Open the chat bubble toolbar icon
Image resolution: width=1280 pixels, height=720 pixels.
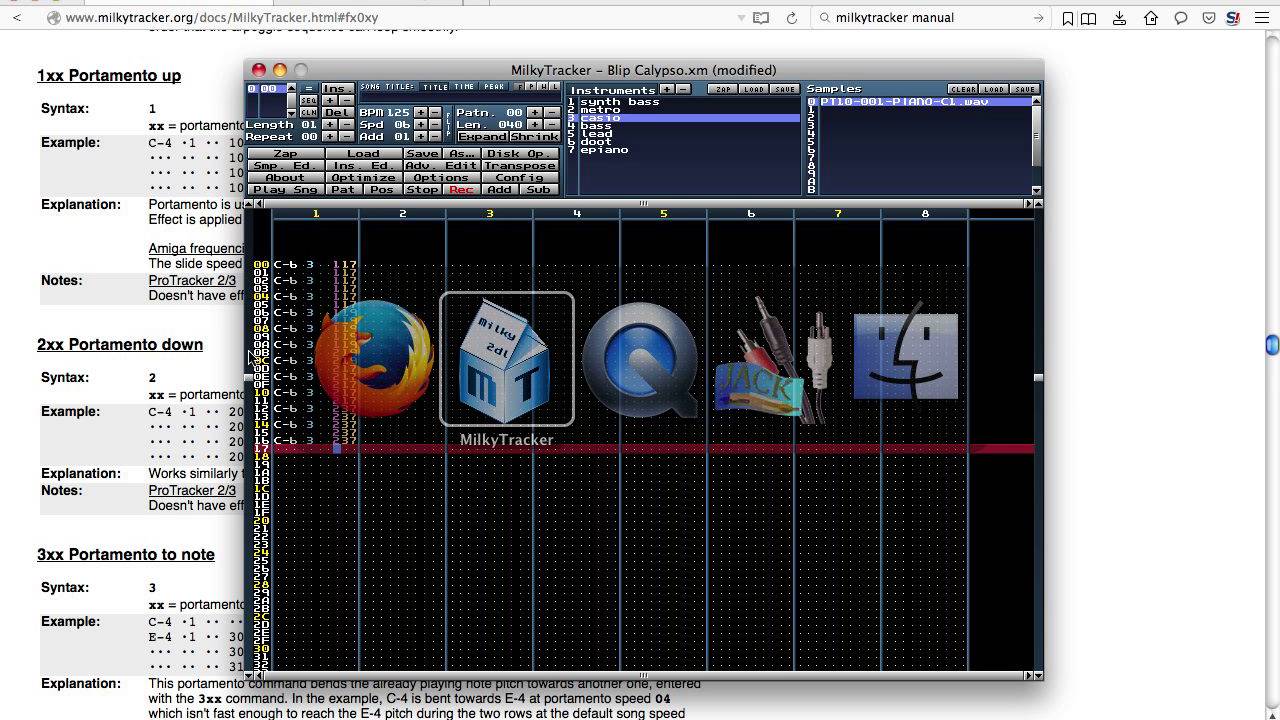(1181, 18)
